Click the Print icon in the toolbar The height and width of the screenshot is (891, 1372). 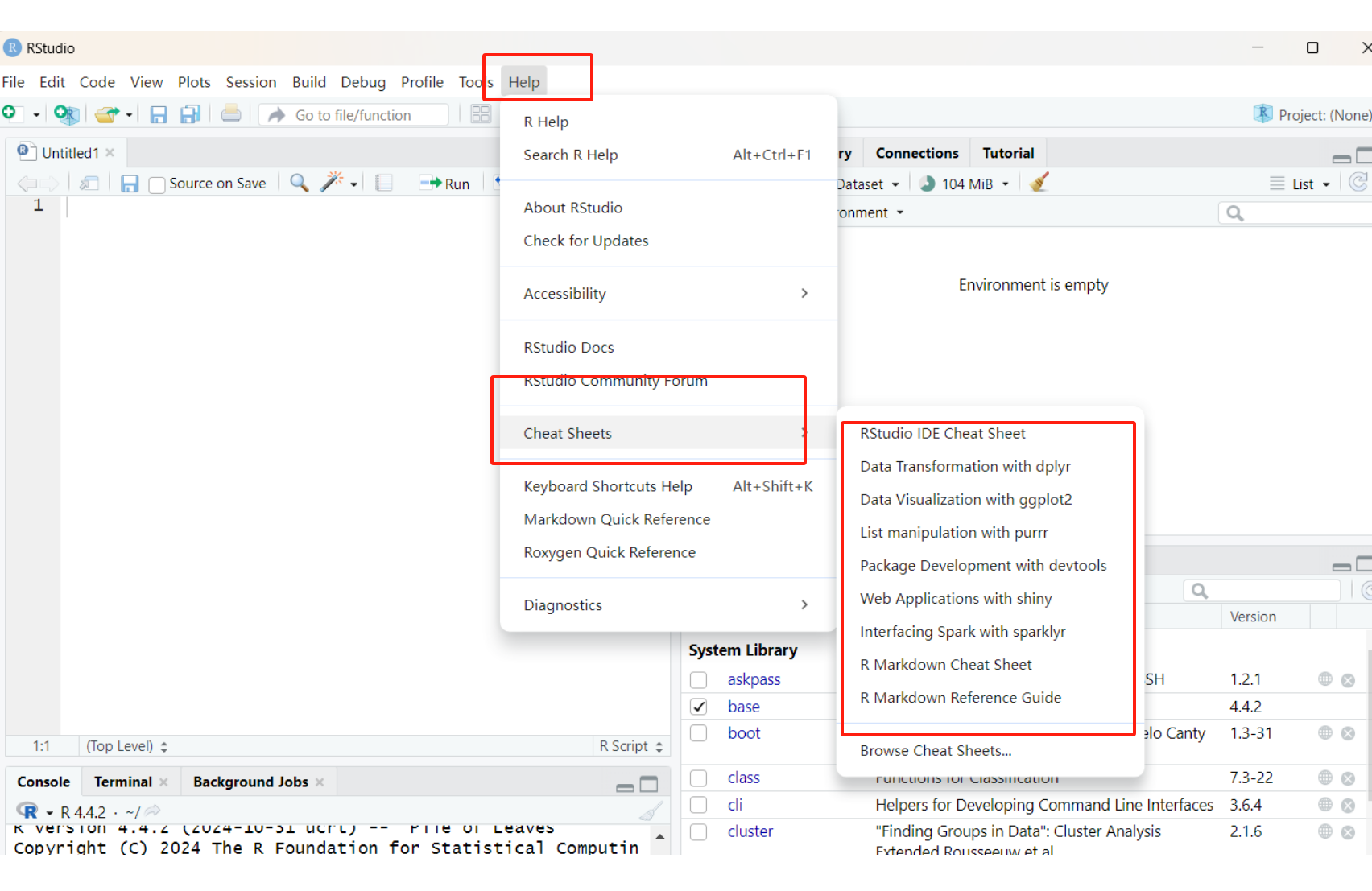point(231,114)
